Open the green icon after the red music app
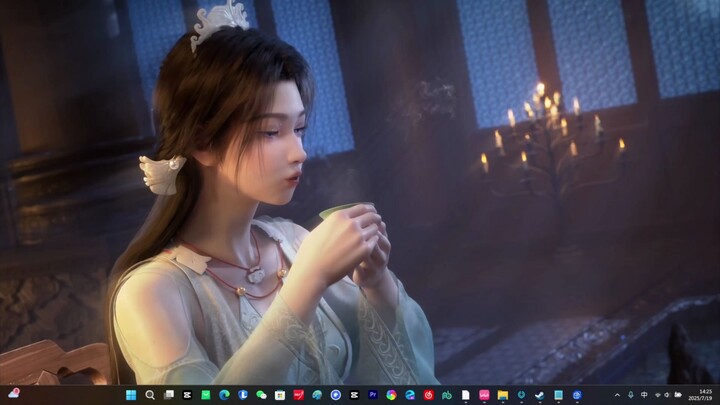This screenshot has width=720, height=405. click(447, 395)
